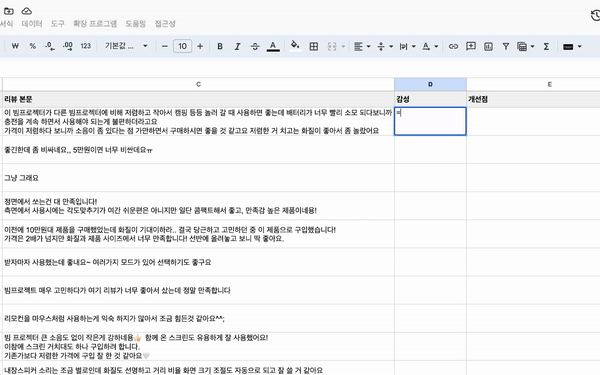
Task: Select the review starting '정면에서 쏘는건 대 만족입니다'
Action: [198, 206]
